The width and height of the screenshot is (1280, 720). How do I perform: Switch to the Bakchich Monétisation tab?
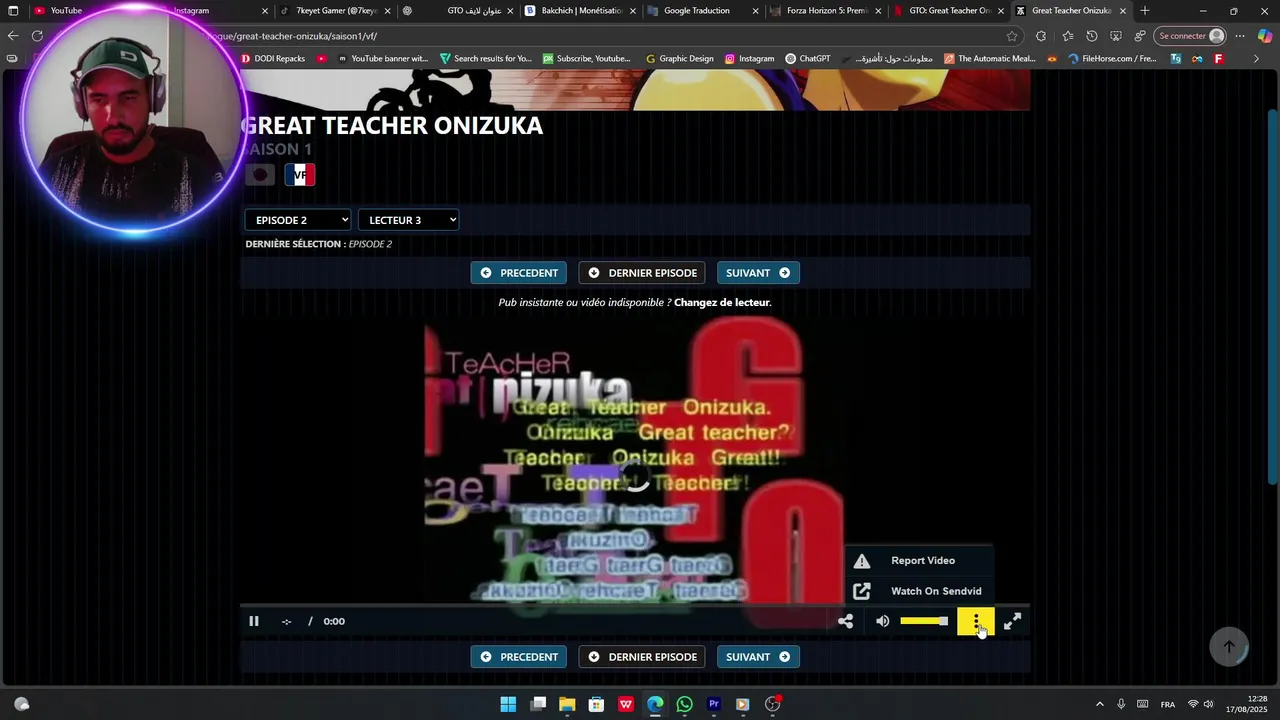[581, 11]
